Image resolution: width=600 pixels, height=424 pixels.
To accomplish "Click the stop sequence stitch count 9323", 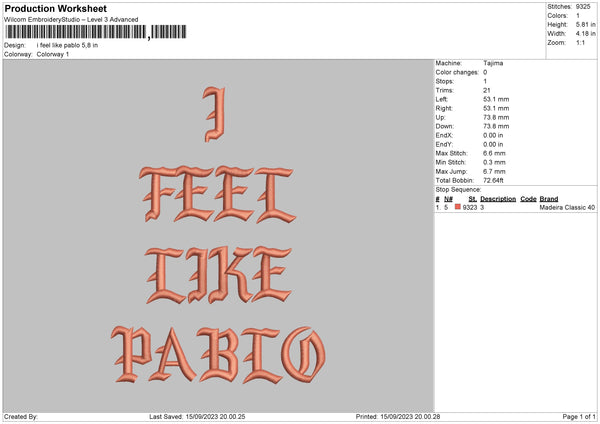I will click(470, 207).
